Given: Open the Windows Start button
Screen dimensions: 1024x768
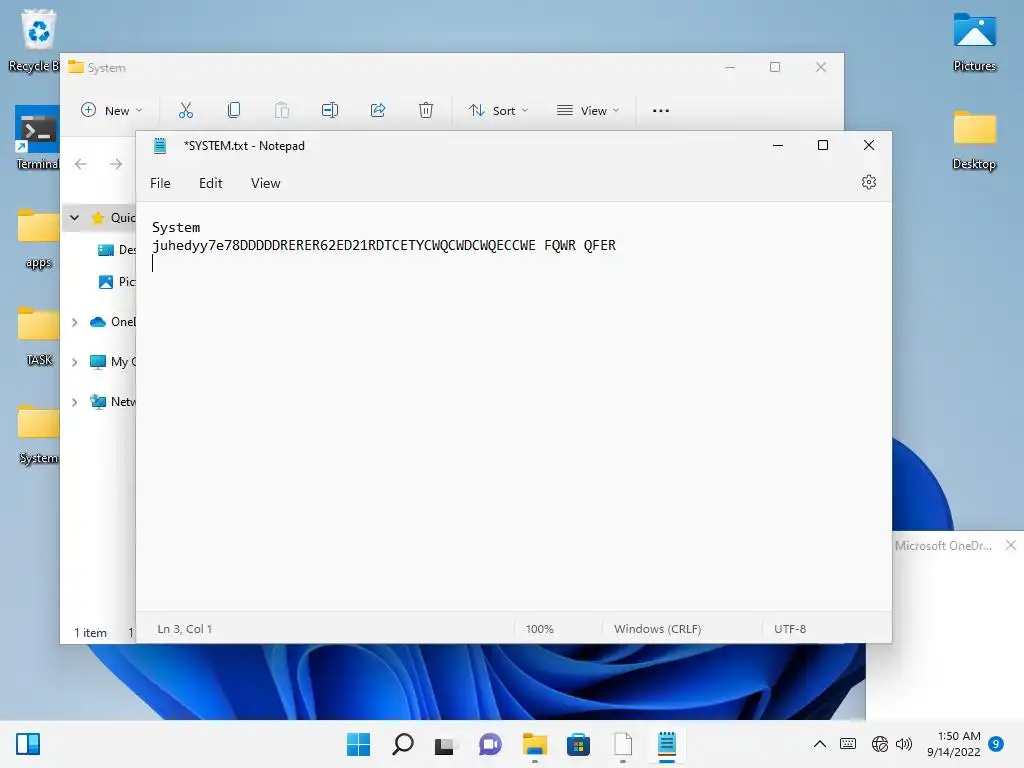Looking at the screenshot, I should tap(358, 744).
